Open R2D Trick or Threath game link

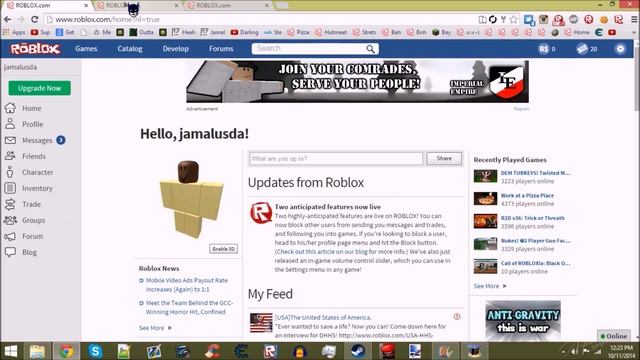click(533, 218)
